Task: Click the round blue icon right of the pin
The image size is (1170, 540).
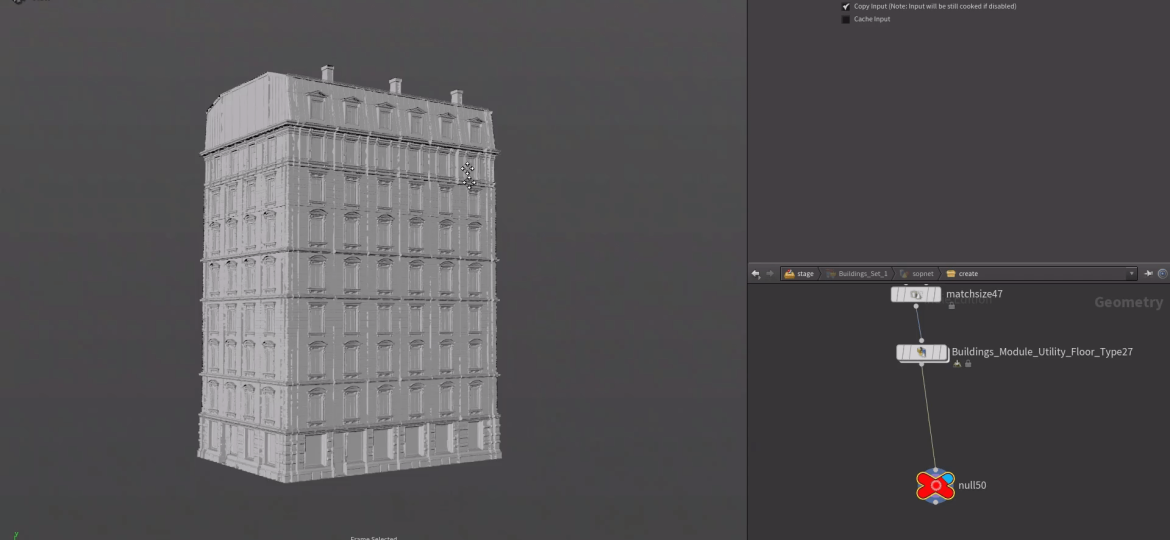Action: coord(1163,274)
